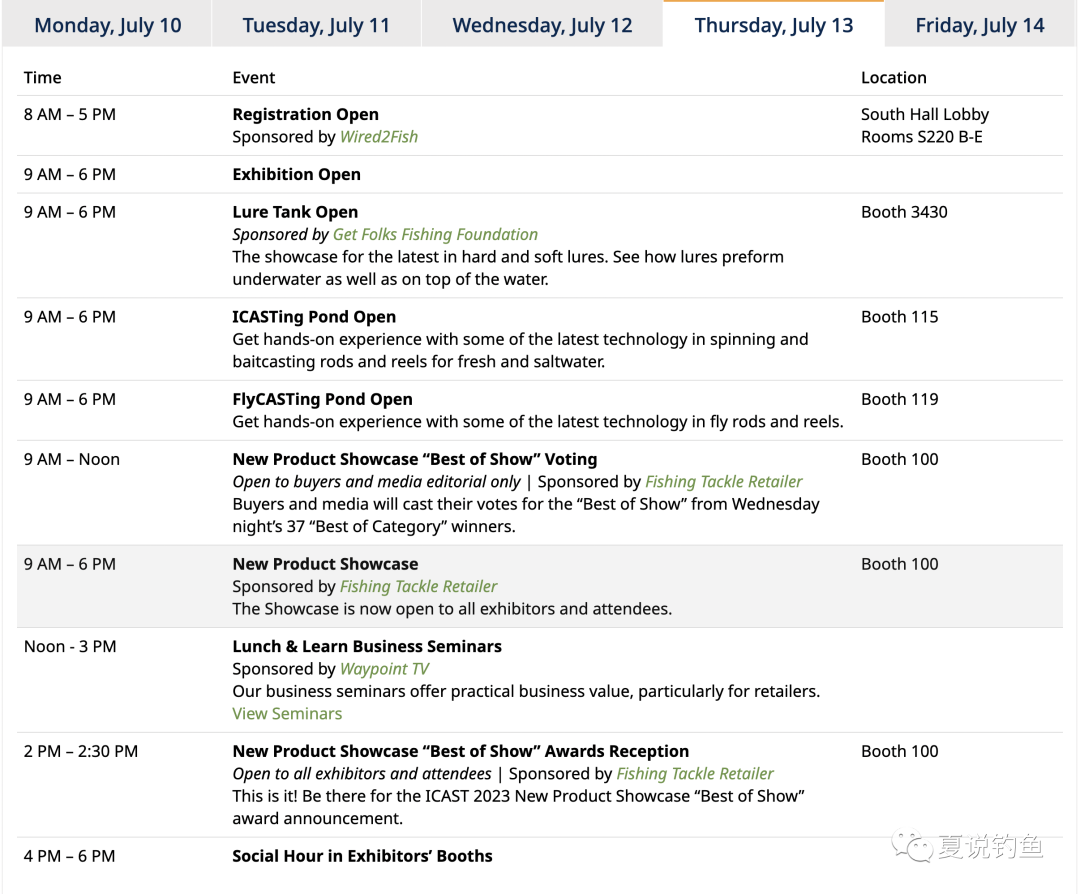Click the WeChat logo watermark icon

(x=911, y=848)
